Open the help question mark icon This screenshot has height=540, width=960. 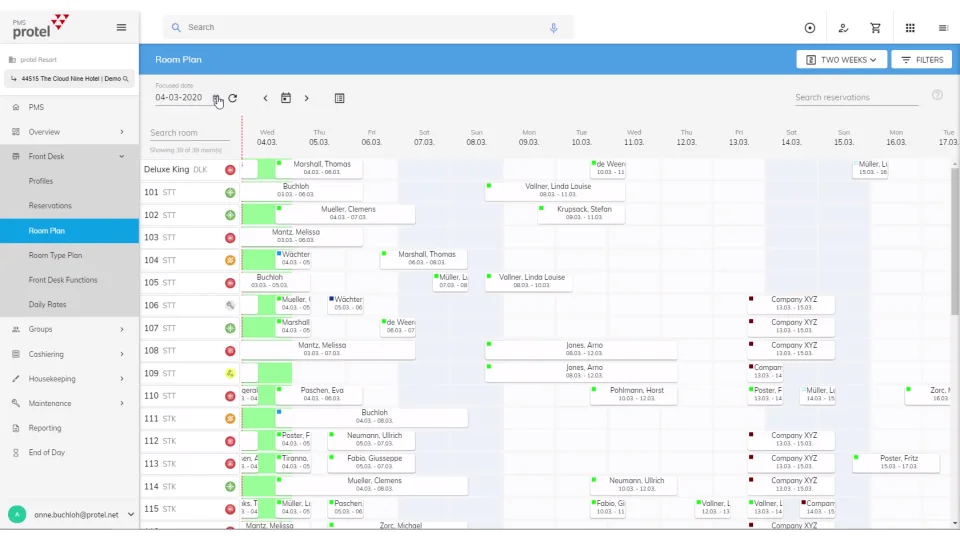[x=937, y=95]
